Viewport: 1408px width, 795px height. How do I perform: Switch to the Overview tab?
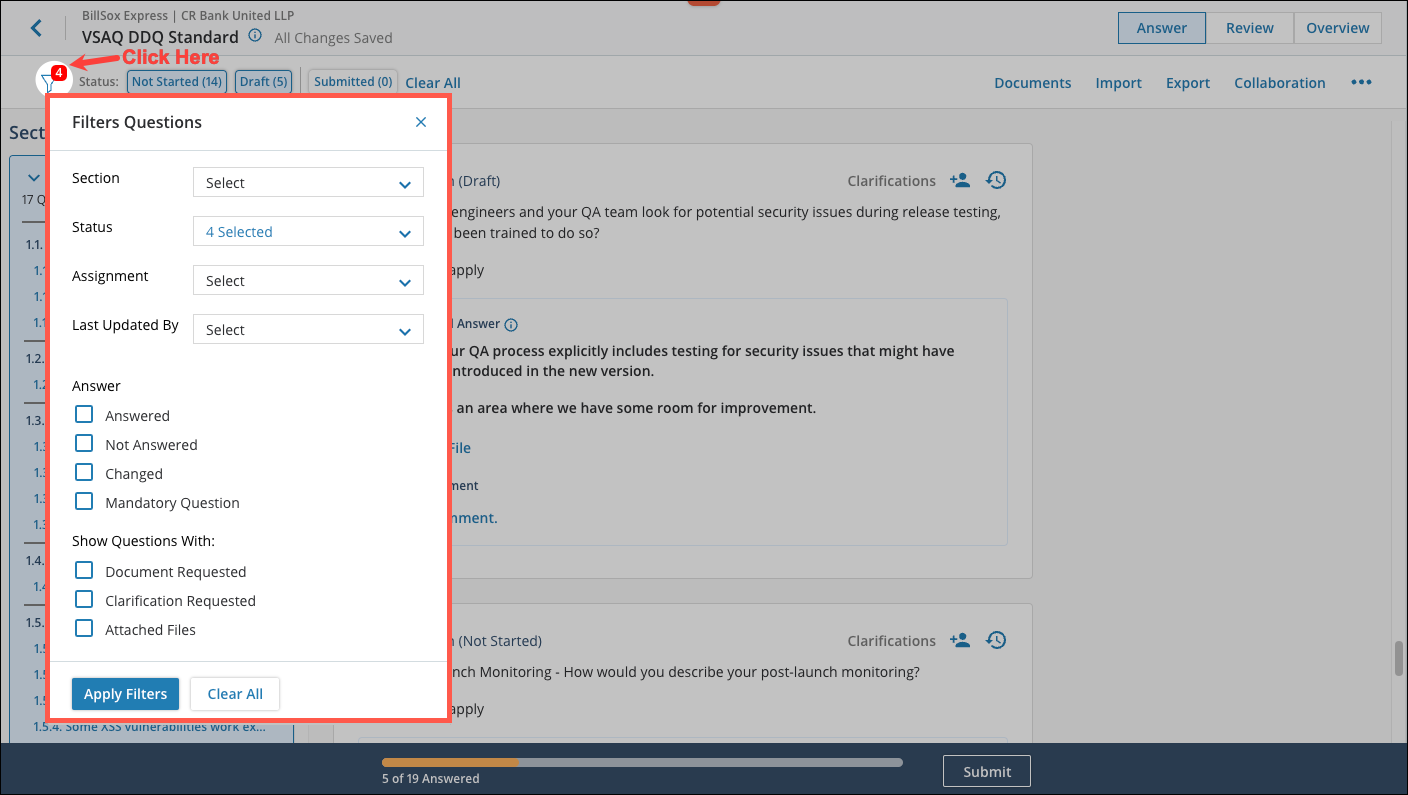point(1337,28)
